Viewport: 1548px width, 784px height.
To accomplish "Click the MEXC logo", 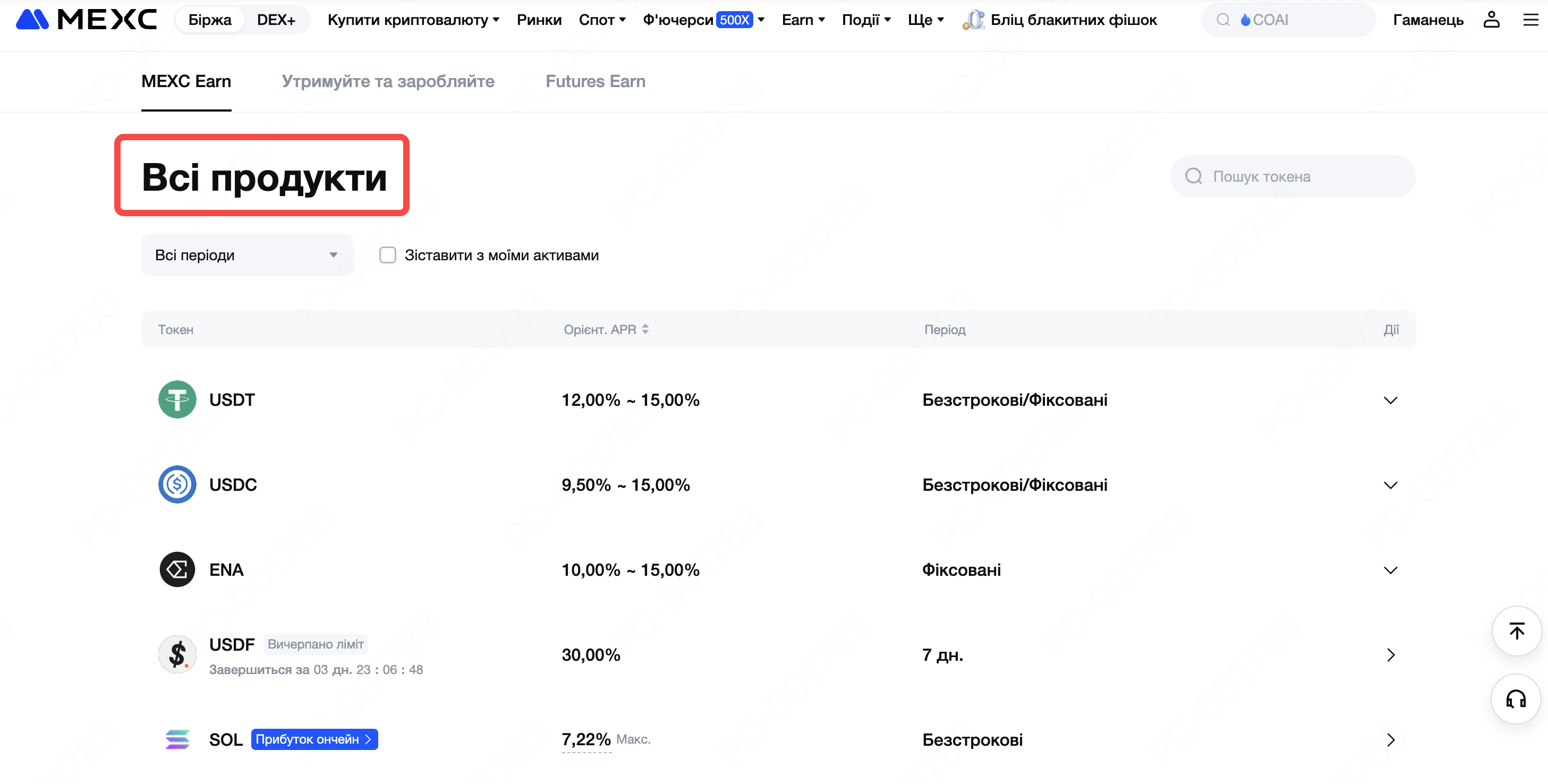I will click(86, 20).
